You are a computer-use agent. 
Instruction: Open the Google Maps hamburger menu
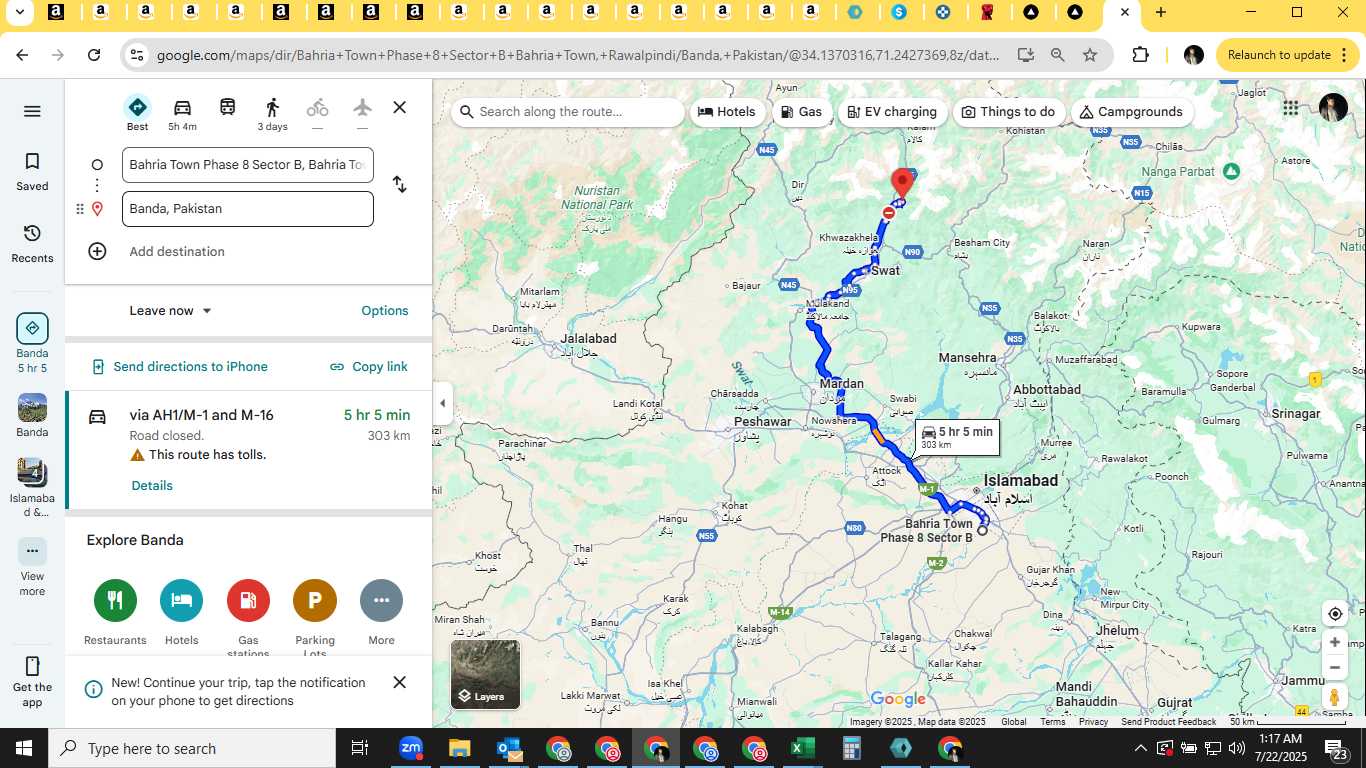32,111
